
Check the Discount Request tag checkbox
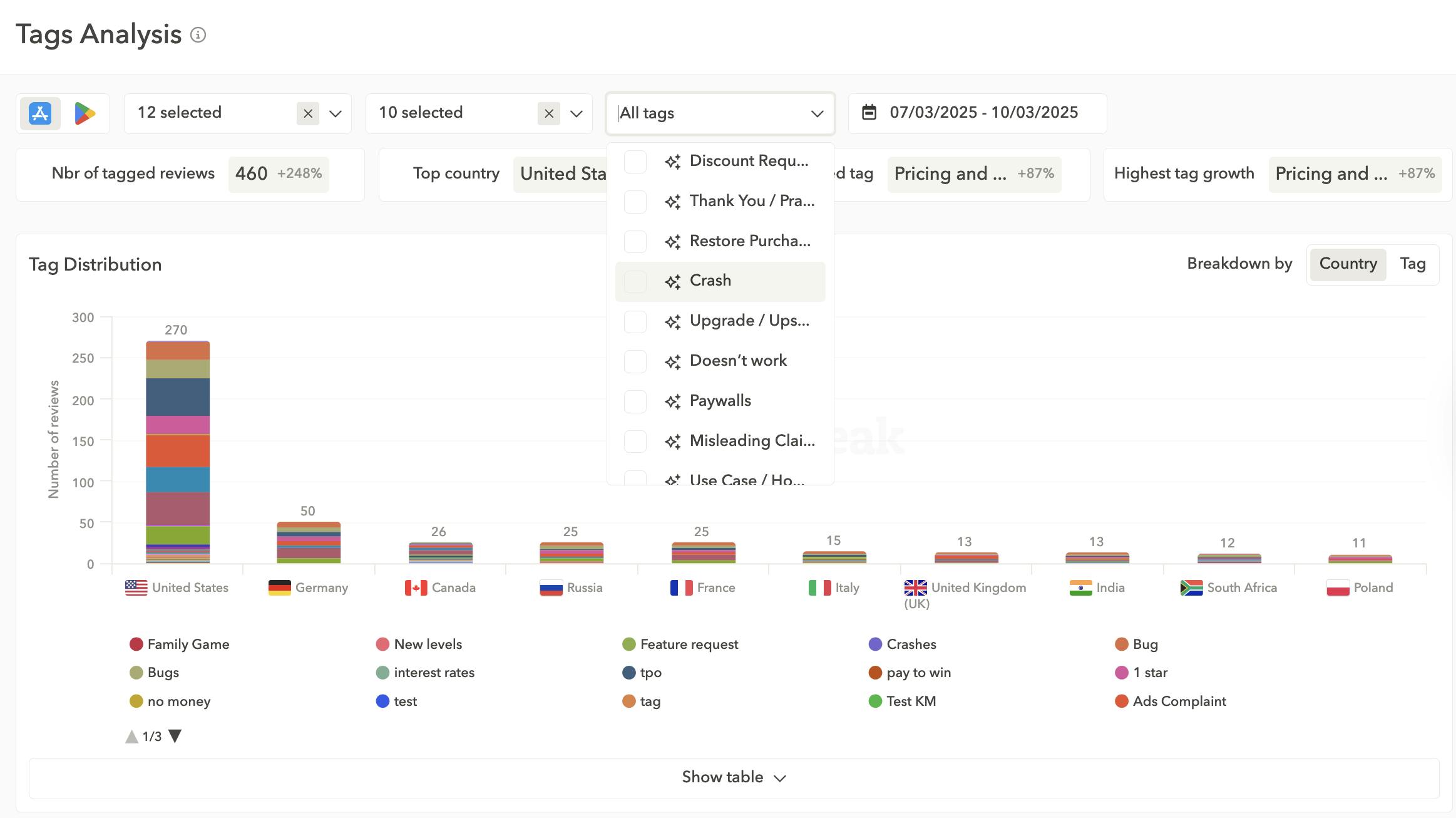point(635,162)
